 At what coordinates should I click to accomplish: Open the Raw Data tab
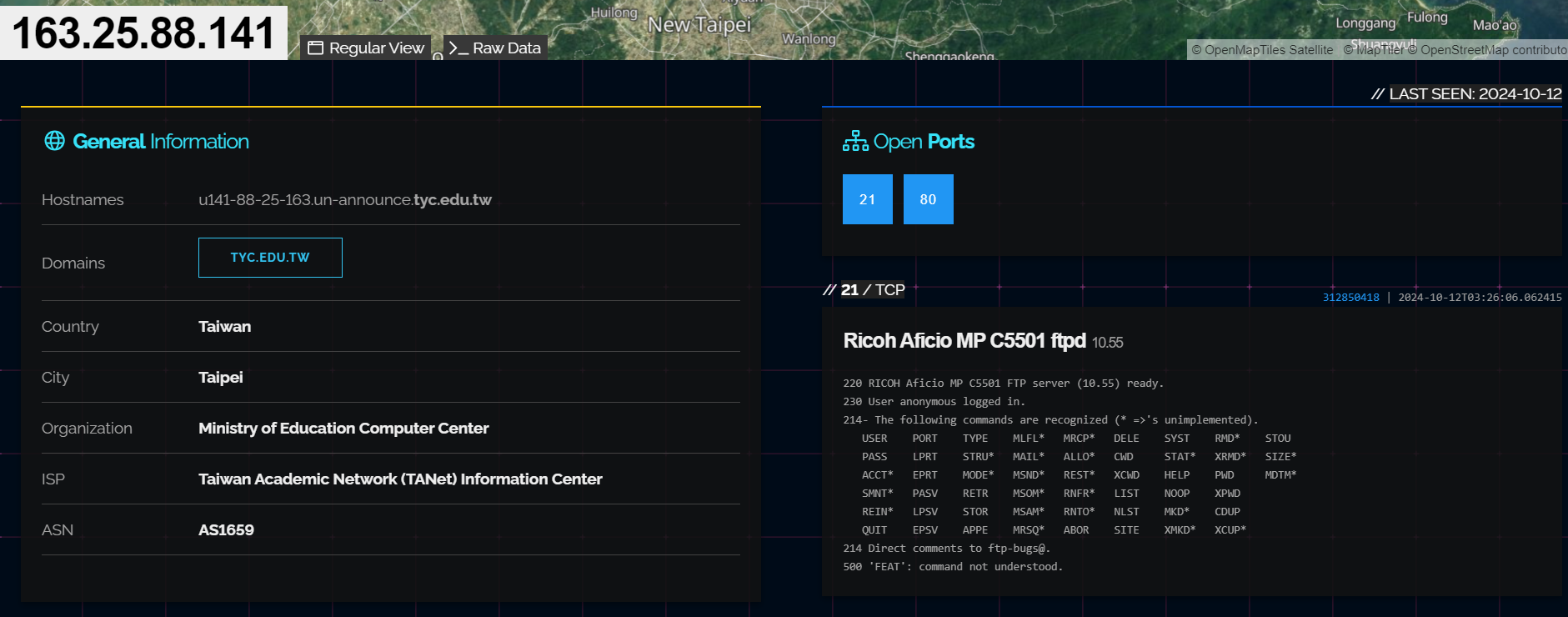tap(495, 48)
